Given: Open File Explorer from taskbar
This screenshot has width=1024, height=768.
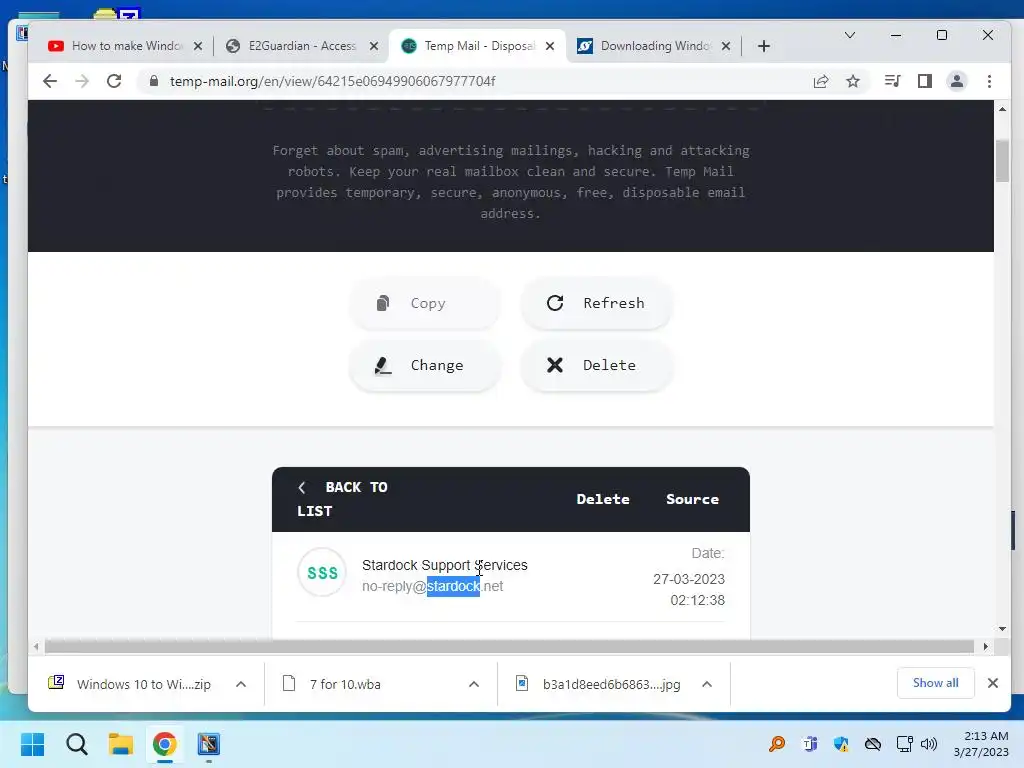Looking at the screenshot, I should [121, 744].
